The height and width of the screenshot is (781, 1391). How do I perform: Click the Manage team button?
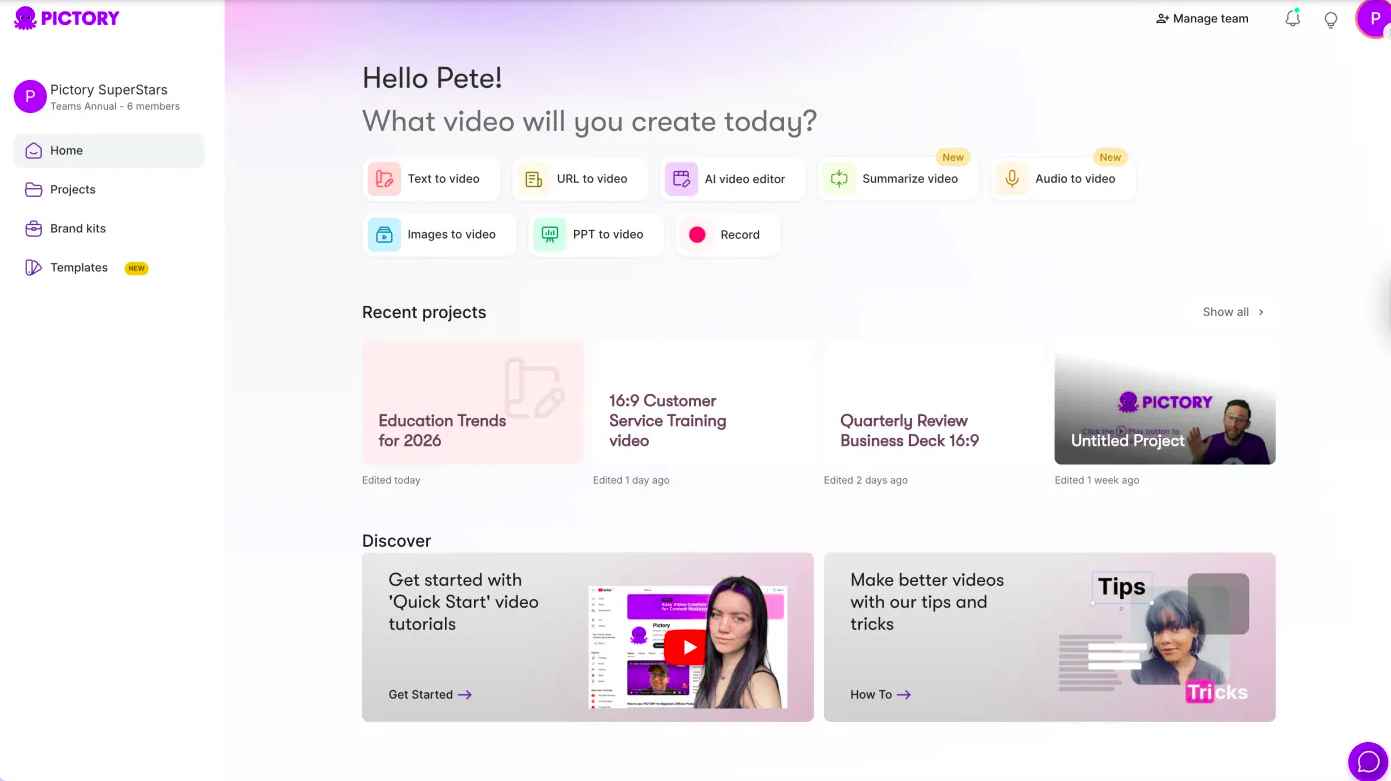coord(1202,18)
